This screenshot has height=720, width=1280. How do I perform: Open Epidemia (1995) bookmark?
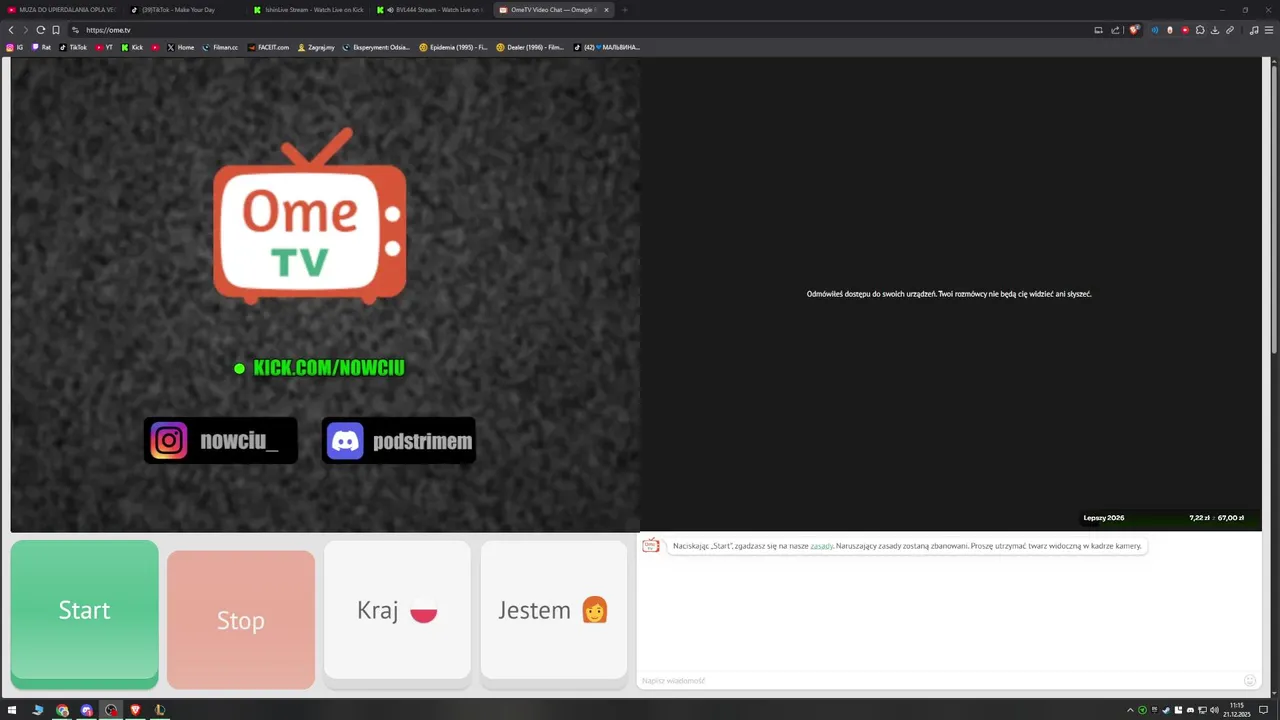click(453, 47)
